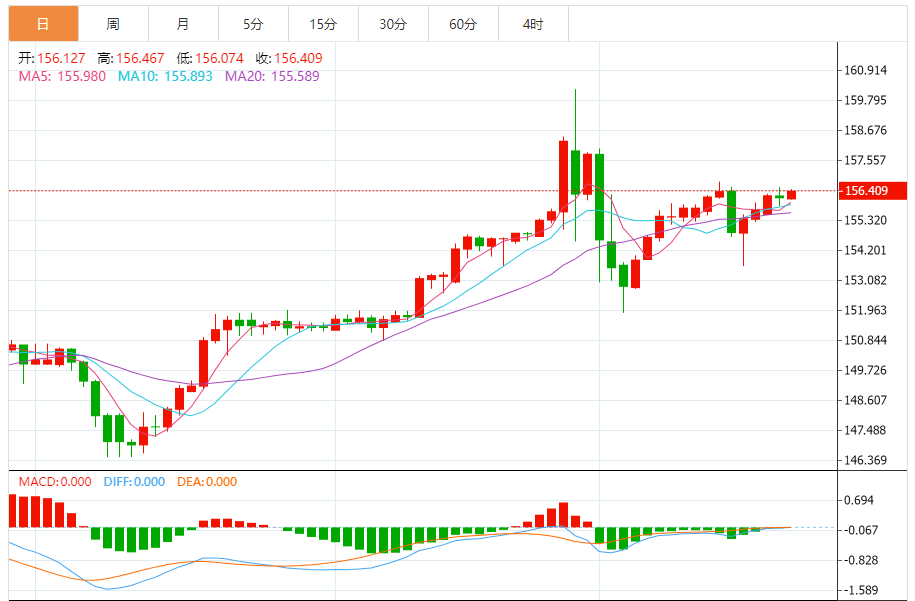Click the 157.557 price axis label
Viewport: 915px width, 601px height.
pos(865,160)
